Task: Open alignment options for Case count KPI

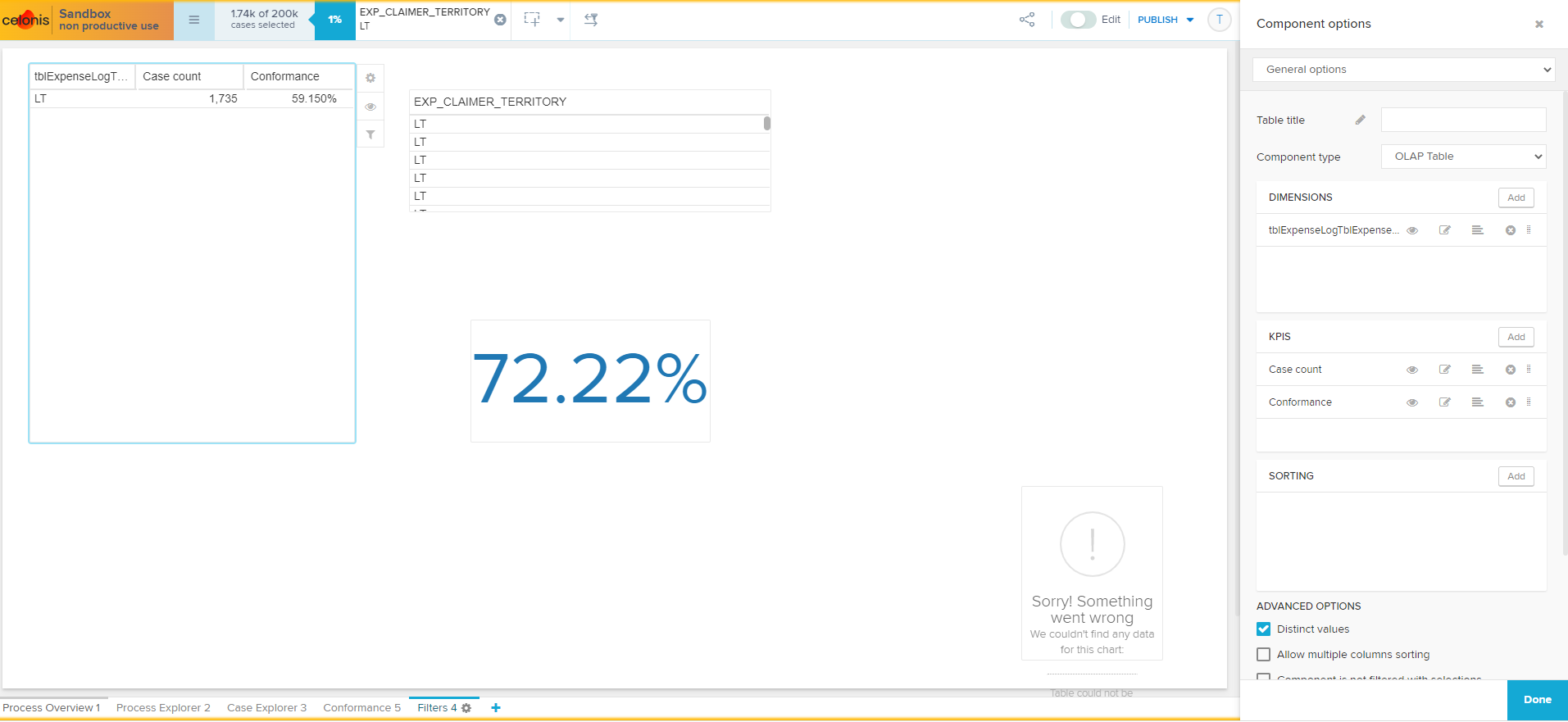Action: (x=1477, y=370)
